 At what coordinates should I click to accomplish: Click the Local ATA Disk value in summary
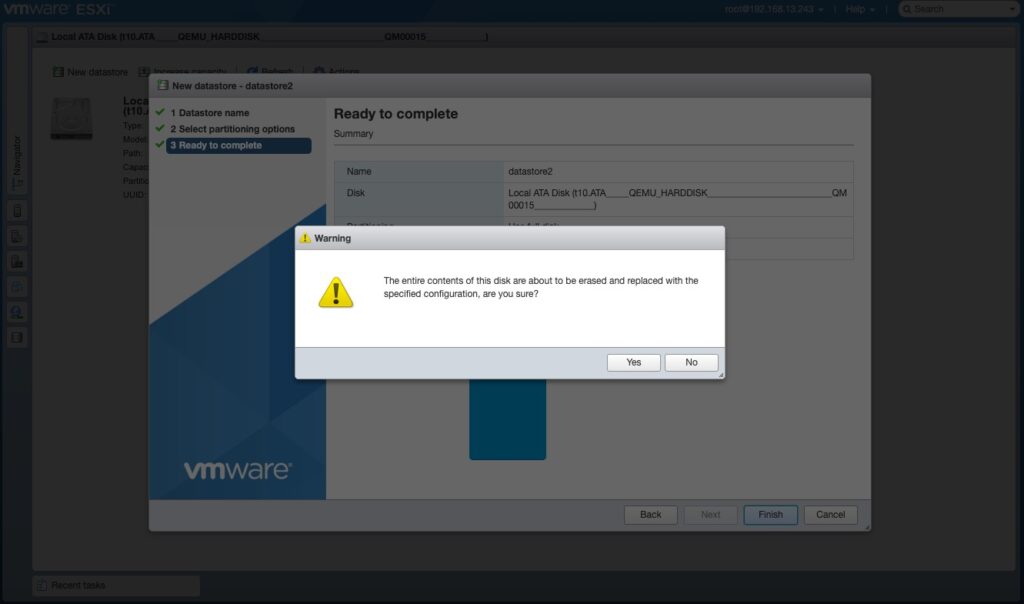[x=677, y=199]
